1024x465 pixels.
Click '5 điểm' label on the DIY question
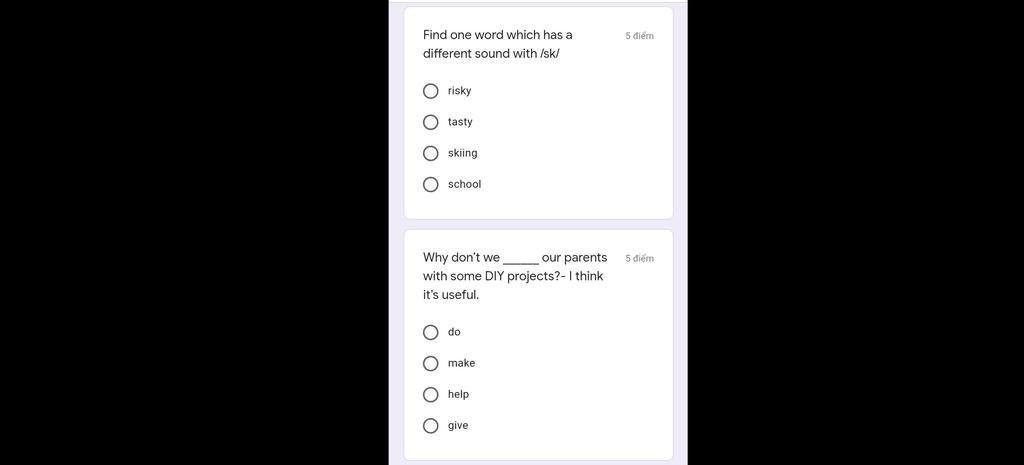click(640, 258)
